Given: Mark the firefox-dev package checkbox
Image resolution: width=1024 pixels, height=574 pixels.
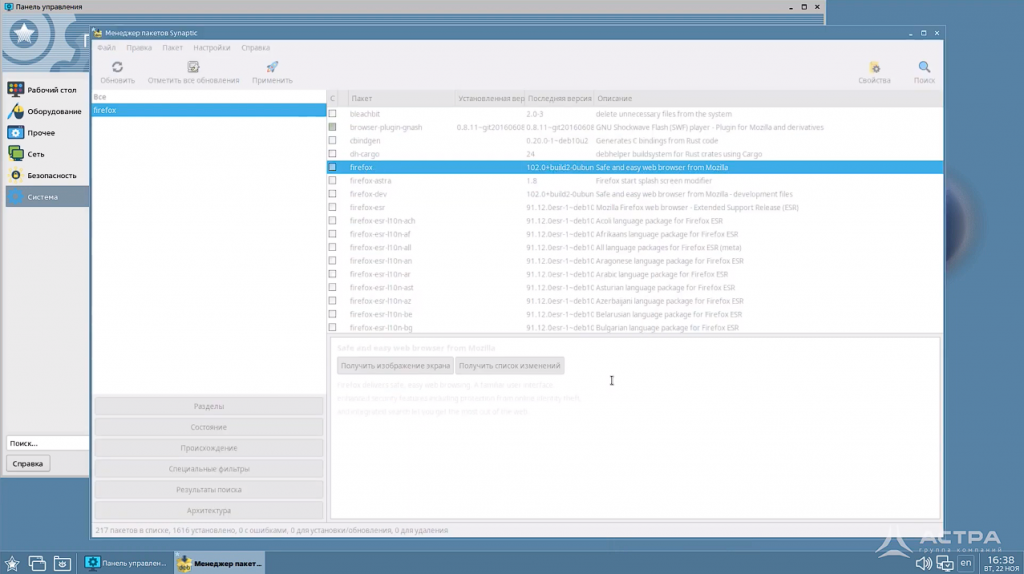Looking at the screenshot, I should pos(332,194).
